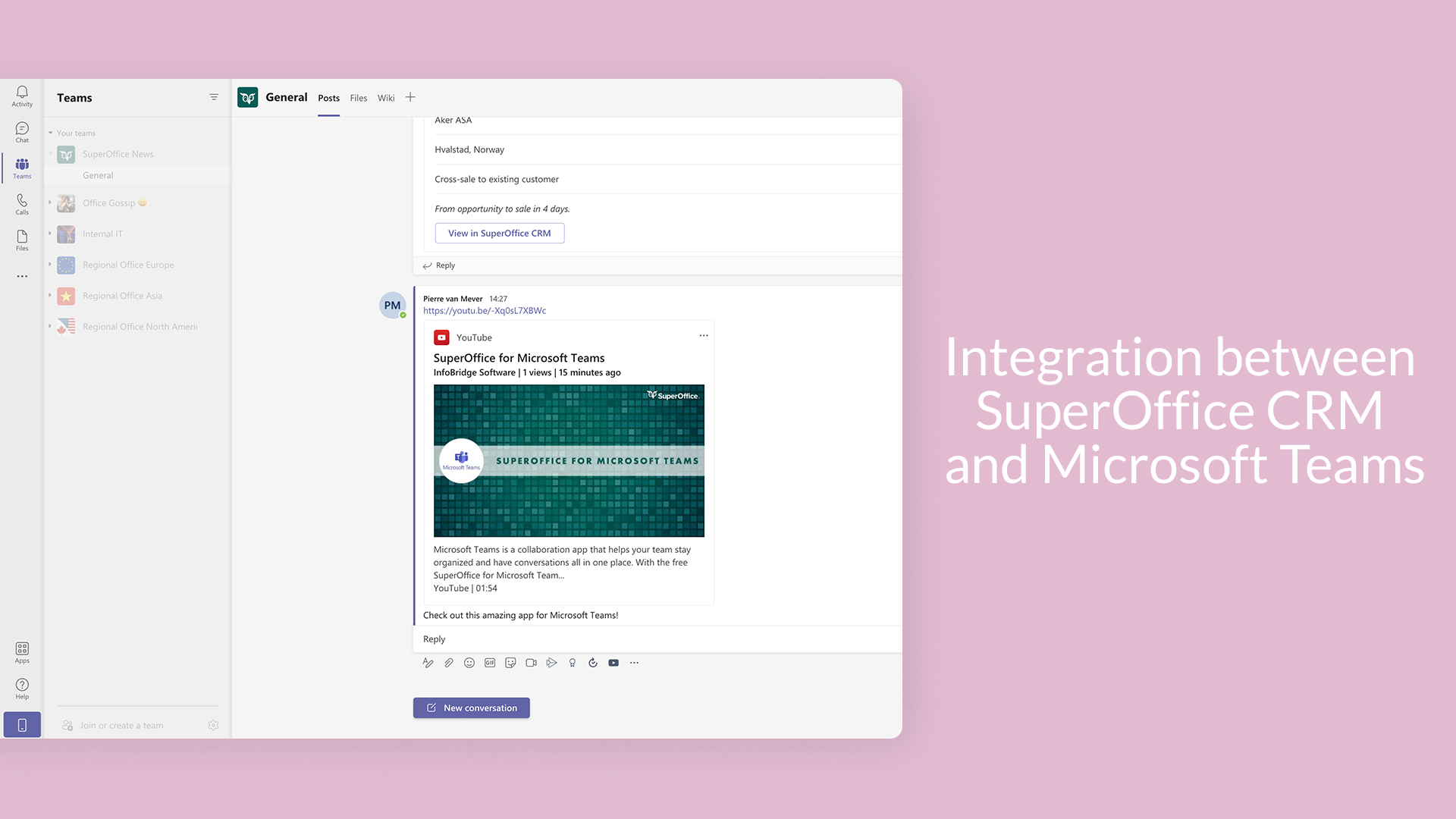Open the Help menu
1456x819 pixels.
click(22, 689)
